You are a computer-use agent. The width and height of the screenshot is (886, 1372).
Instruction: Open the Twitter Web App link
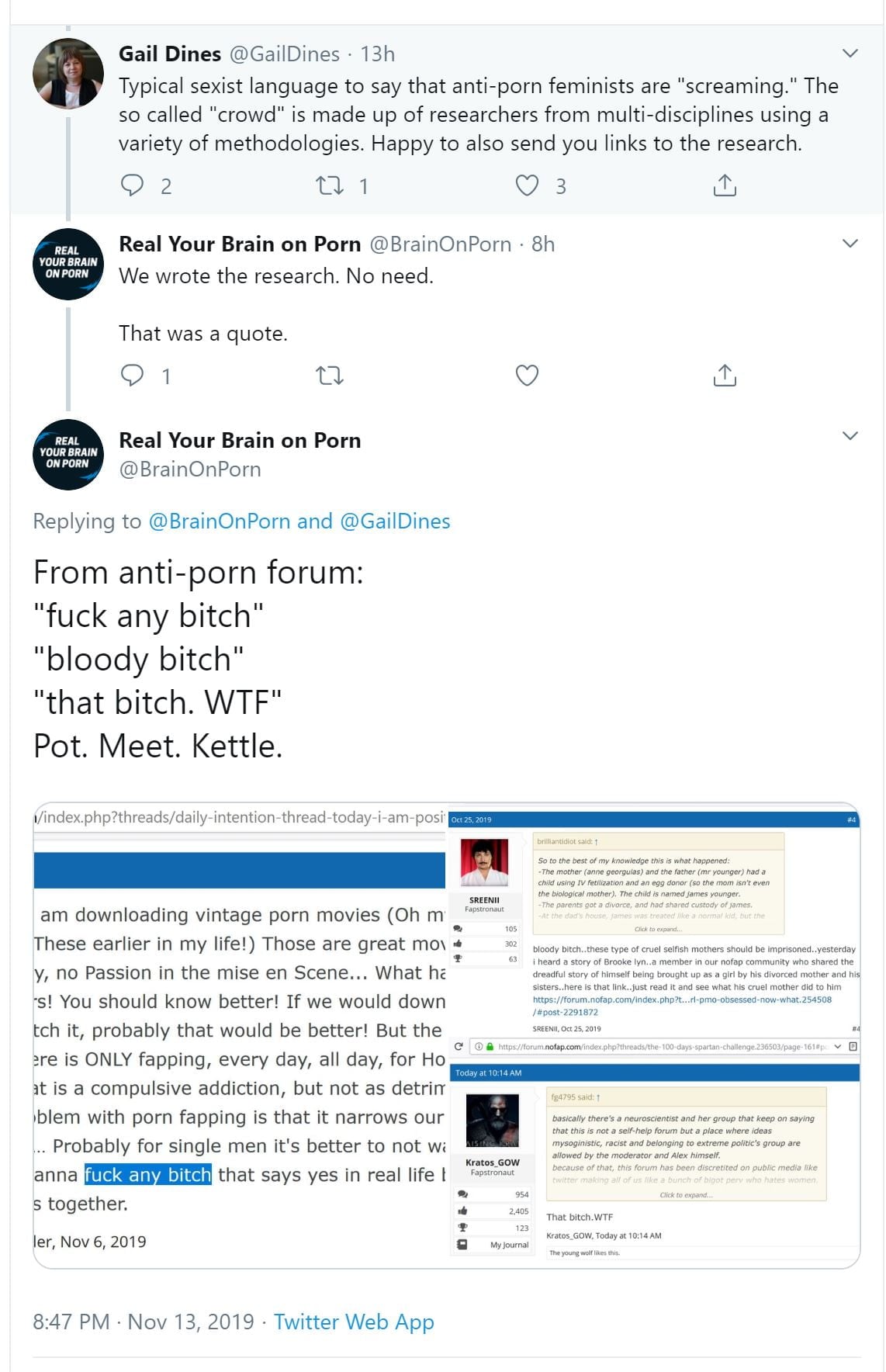click(x=354, y=1322)
